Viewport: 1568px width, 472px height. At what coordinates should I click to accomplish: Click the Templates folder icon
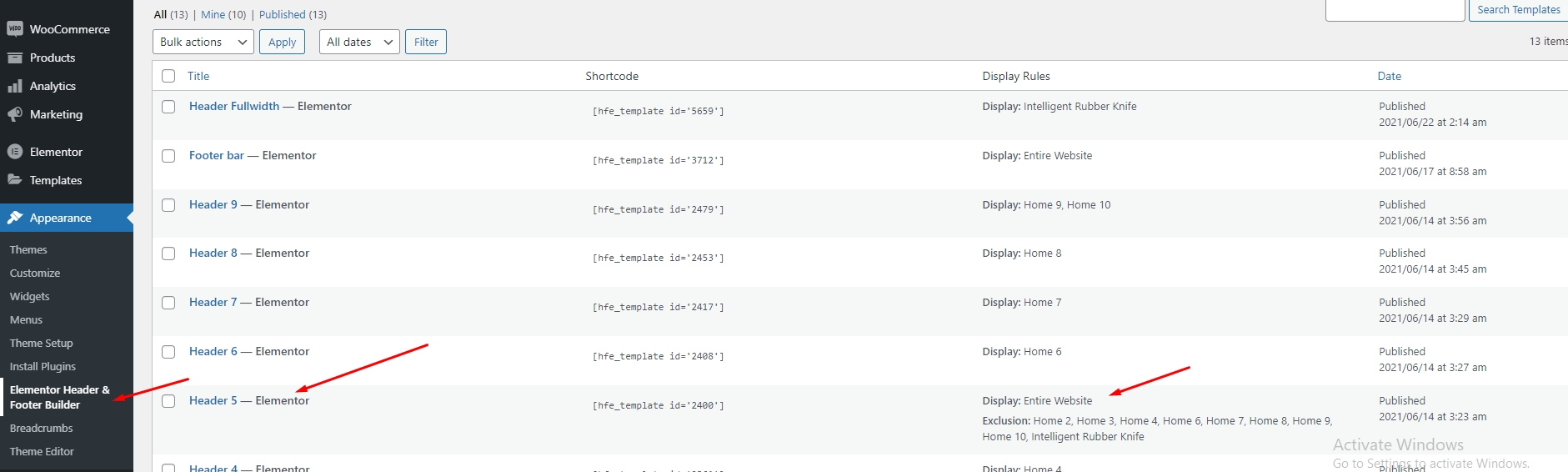click(x=14, y=180)
